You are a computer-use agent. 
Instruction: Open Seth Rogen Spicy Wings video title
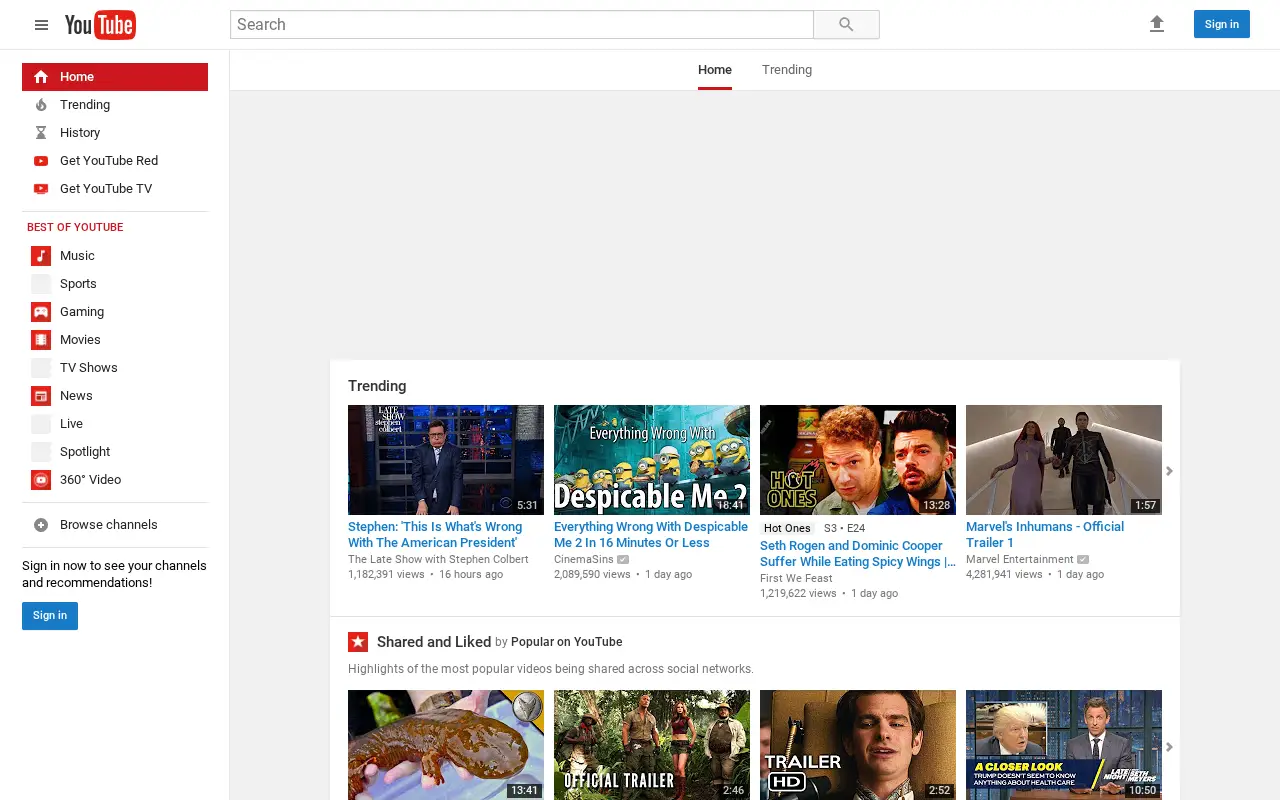click(x=858, y=554)
